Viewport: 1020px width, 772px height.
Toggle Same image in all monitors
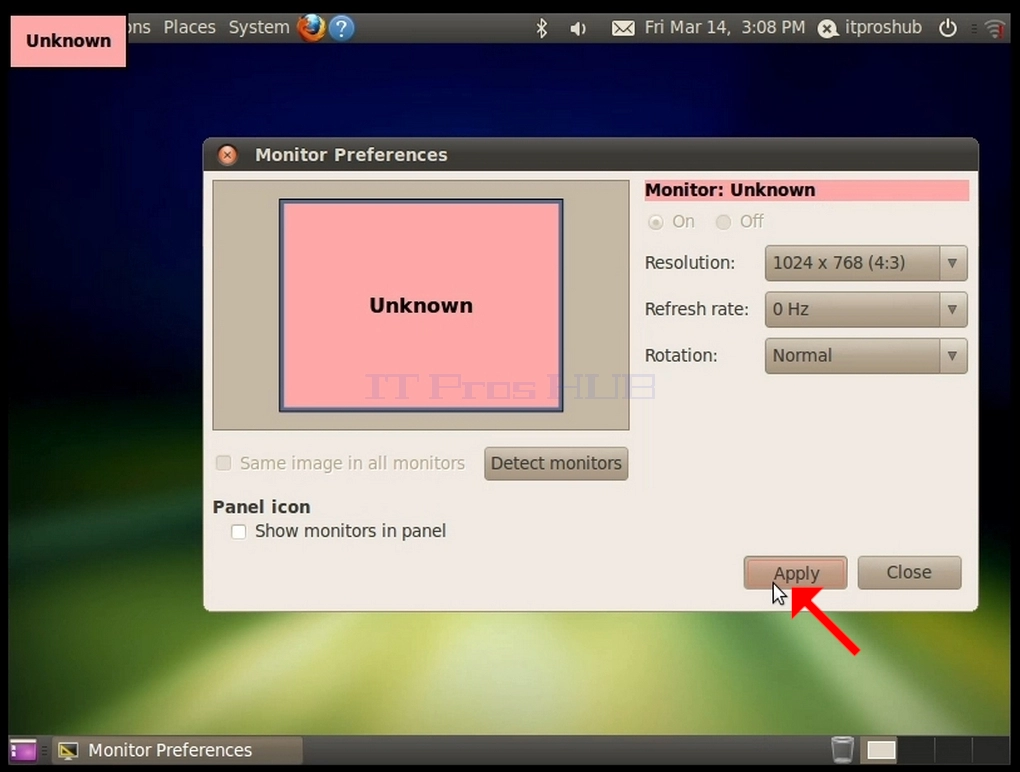pos(223,463)
